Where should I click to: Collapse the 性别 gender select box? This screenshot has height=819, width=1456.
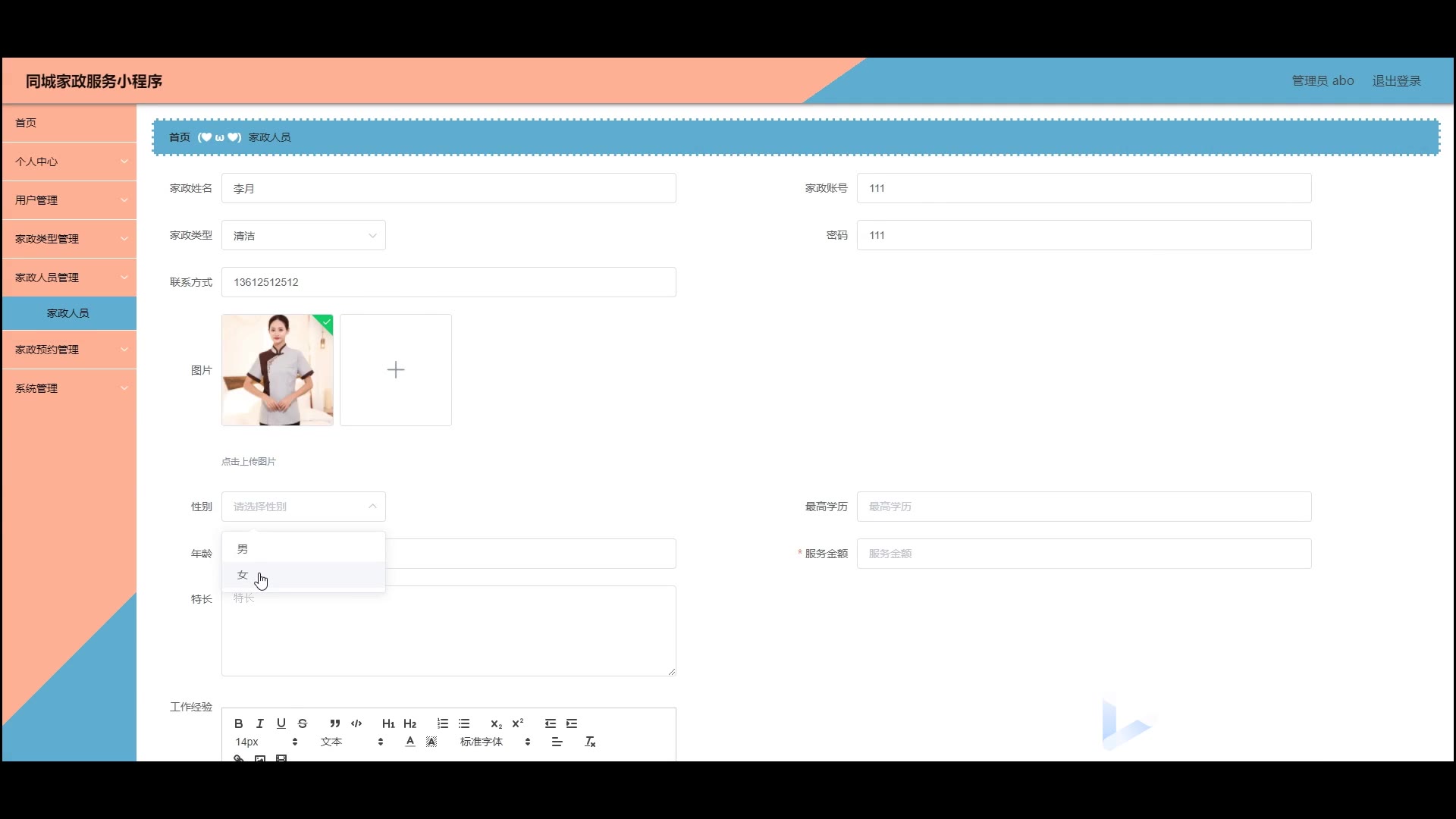pos(303,507)
